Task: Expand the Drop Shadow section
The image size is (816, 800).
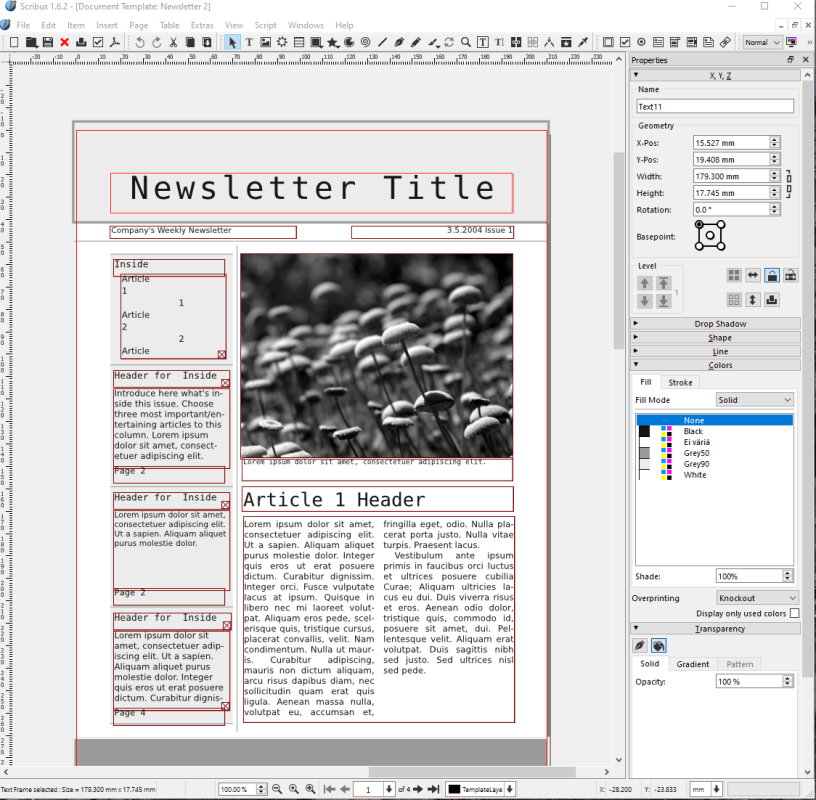Action: pyautogui.click(x=720, y=324)
